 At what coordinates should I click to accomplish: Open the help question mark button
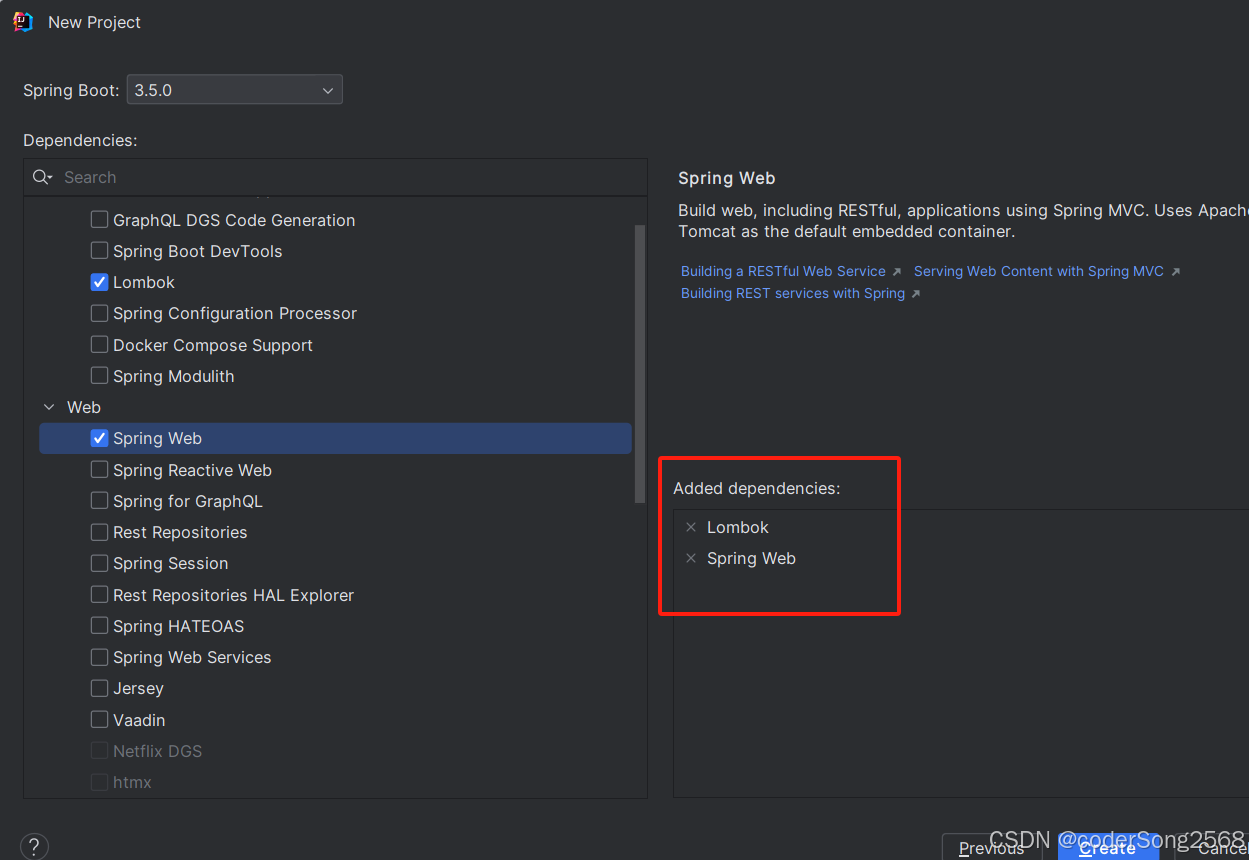pyautogui.click(x=34, y=847)
